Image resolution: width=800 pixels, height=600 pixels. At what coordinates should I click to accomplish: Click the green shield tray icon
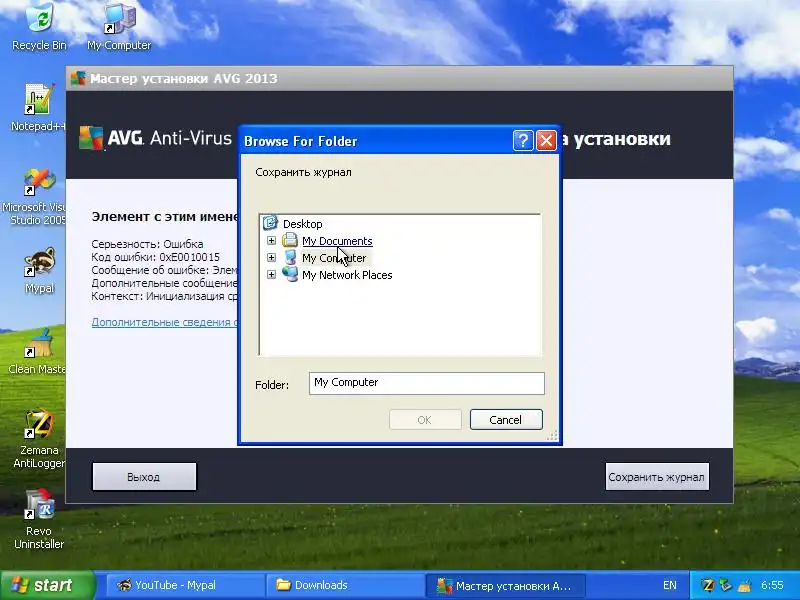click(x=726, y=585)
